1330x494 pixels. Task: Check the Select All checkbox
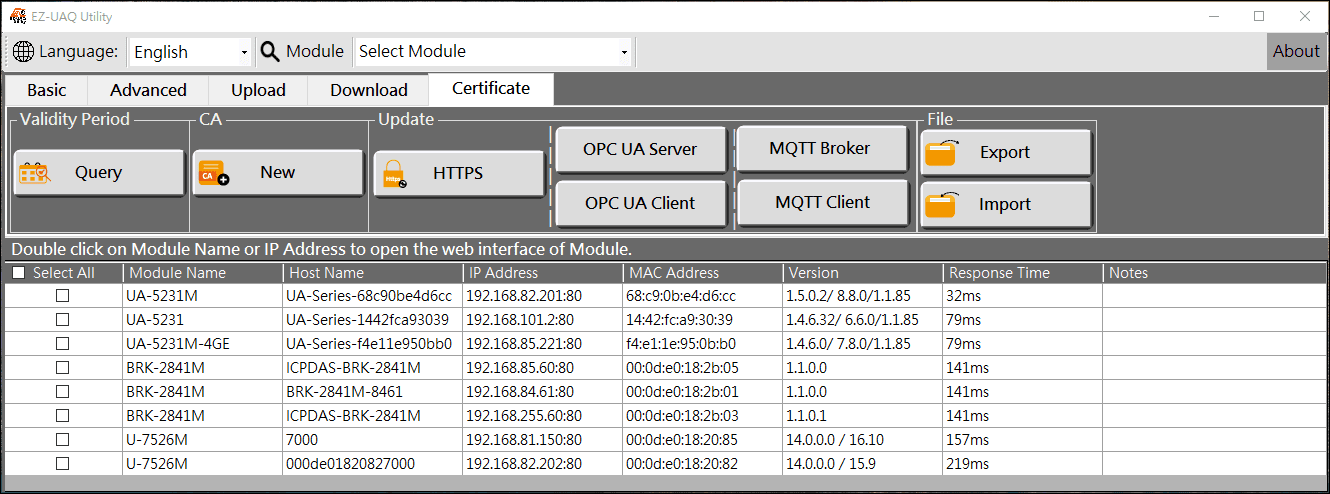pos(18,273)
